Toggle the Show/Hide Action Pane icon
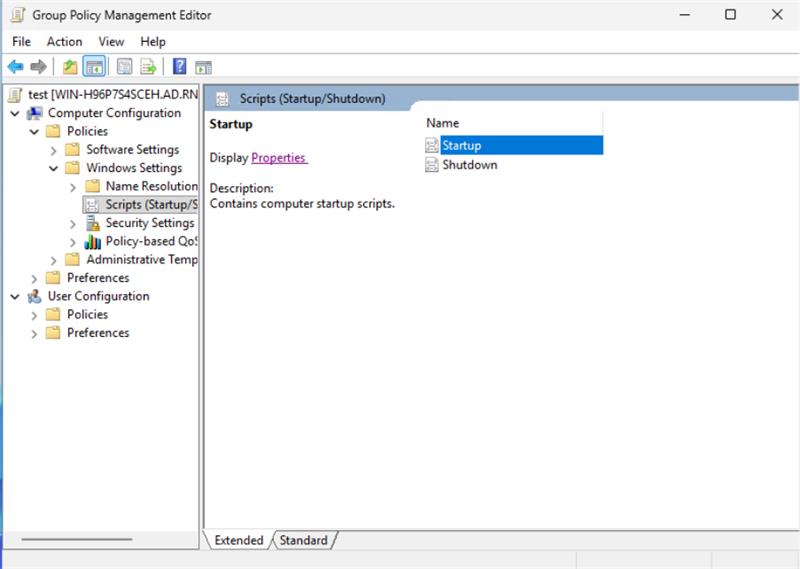The width and height of the screenshot is (800, 569). pos(204,67)
